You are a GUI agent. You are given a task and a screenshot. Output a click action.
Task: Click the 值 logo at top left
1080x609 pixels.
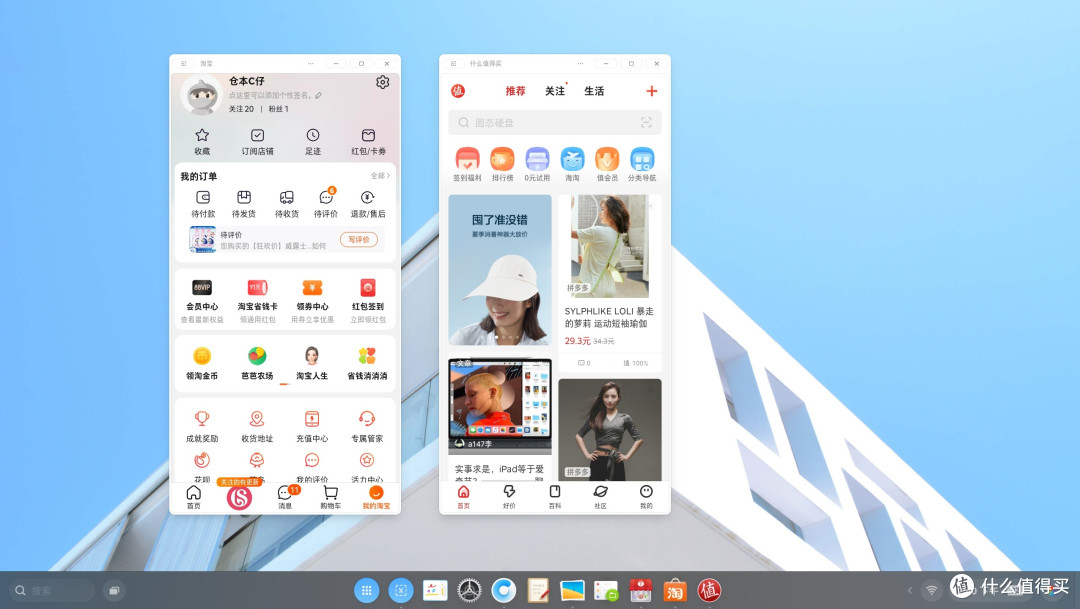click(458, 91)
